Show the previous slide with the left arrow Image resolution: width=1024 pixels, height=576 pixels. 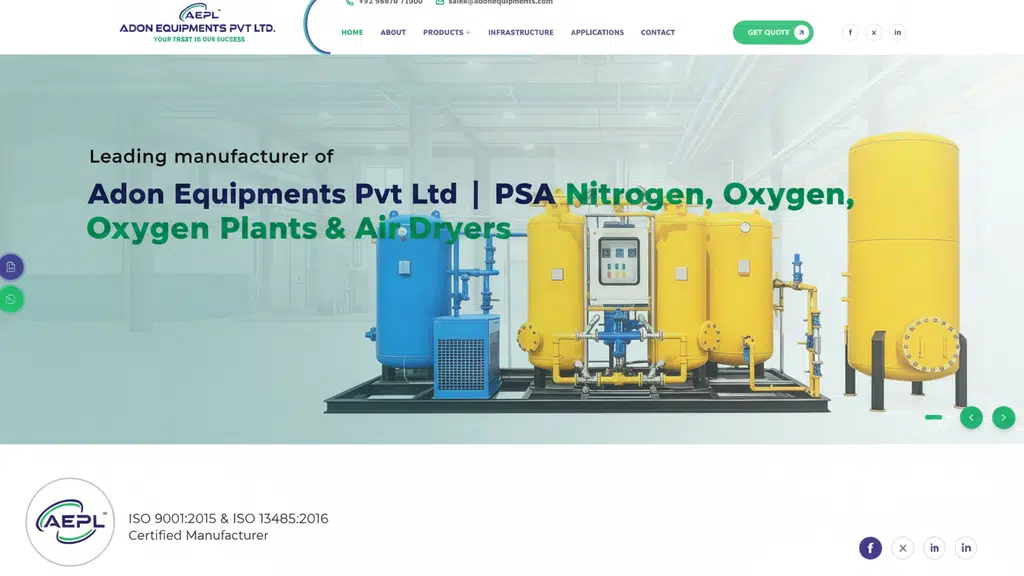(x=971, y=417)
